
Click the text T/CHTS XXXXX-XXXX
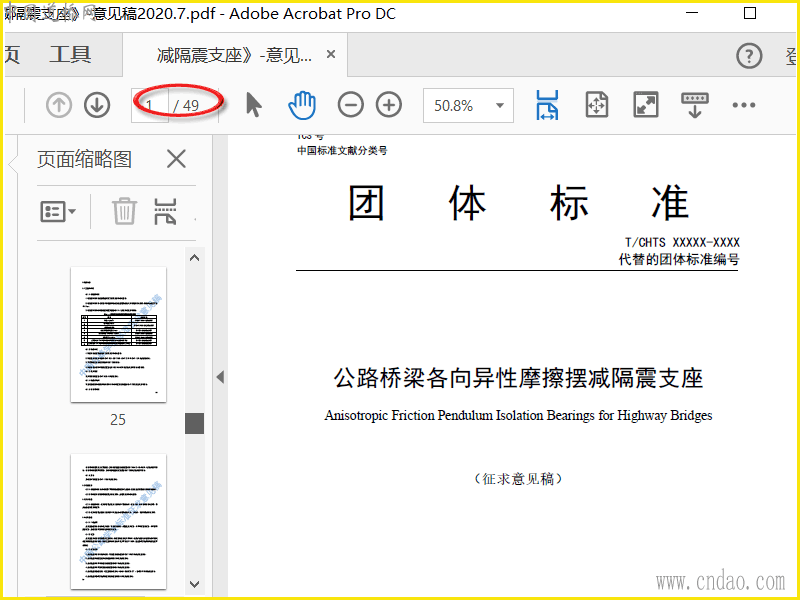pyautogui.click(x=682, y=242)
